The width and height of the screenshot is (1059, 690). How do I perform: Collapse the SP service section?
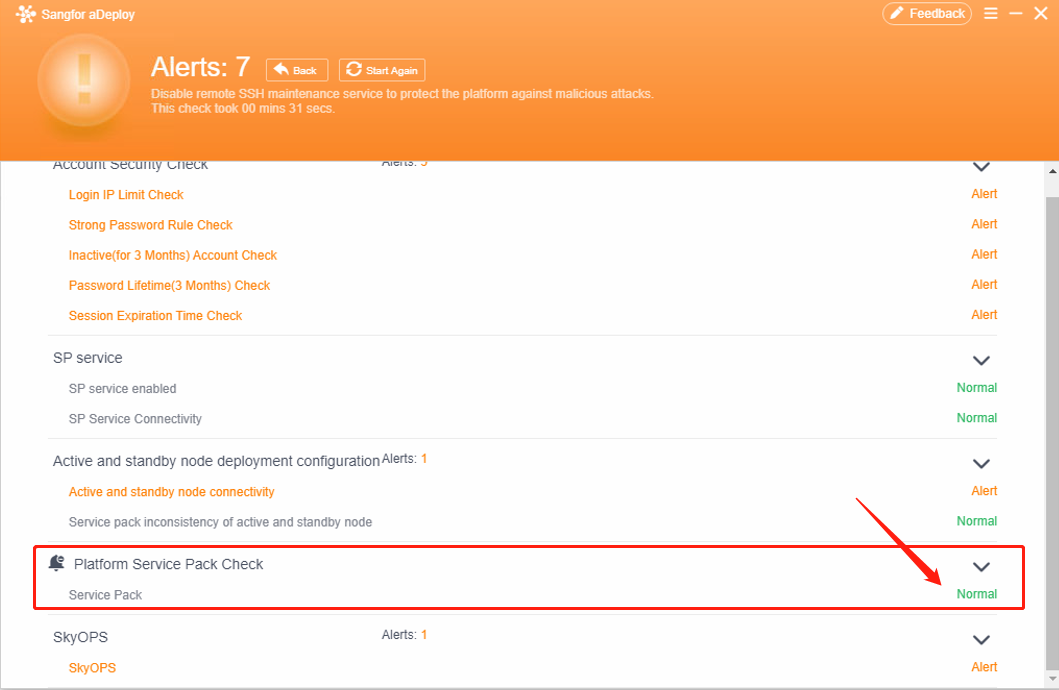(981, 360)
